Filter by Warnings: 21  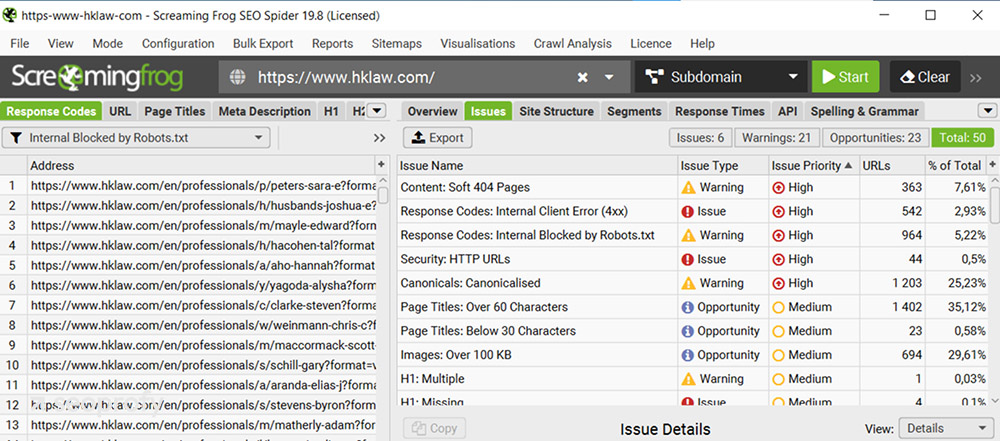(777, 138)
